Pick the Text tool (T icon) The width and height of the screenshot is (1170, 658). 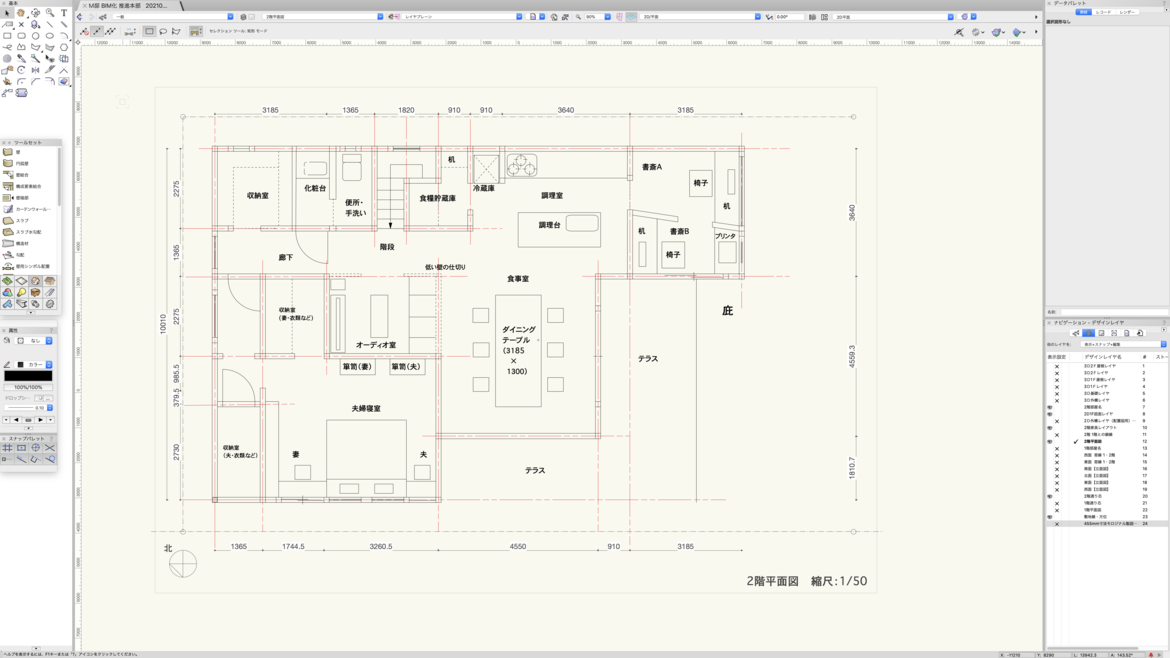tap(64, 13)
